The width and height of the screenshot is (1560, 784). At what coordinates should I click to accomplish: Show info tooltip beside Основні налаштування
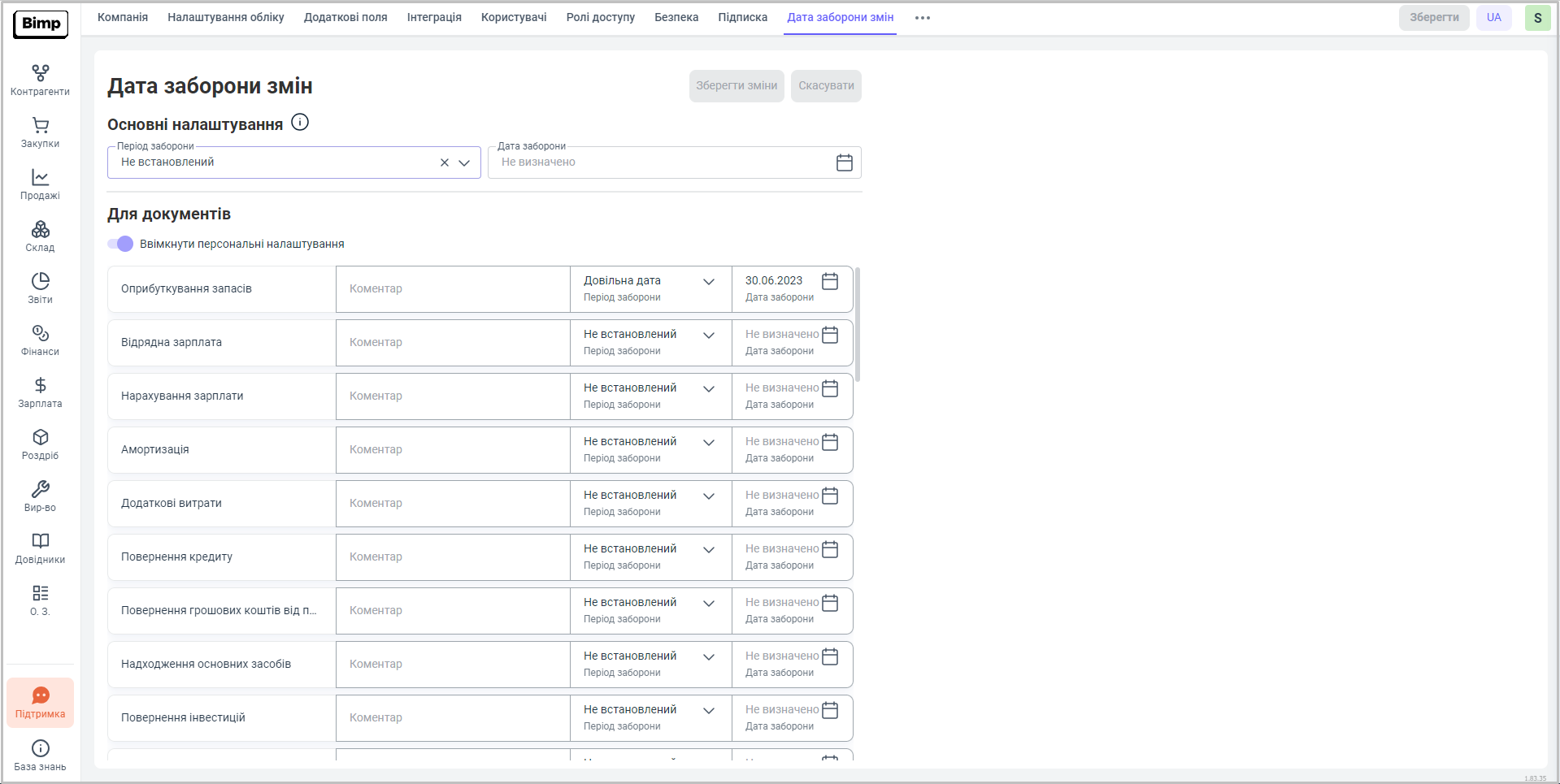pyautogui.click(x=300, y=123)
